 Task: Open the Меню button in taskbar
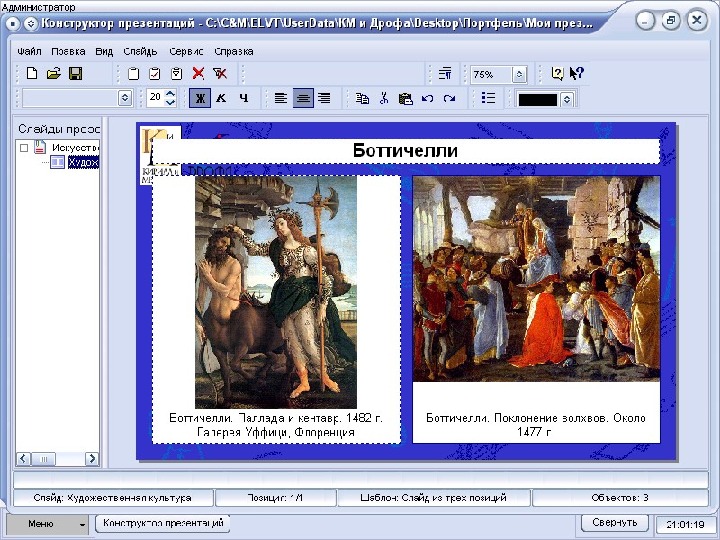[x=47, y=524]
